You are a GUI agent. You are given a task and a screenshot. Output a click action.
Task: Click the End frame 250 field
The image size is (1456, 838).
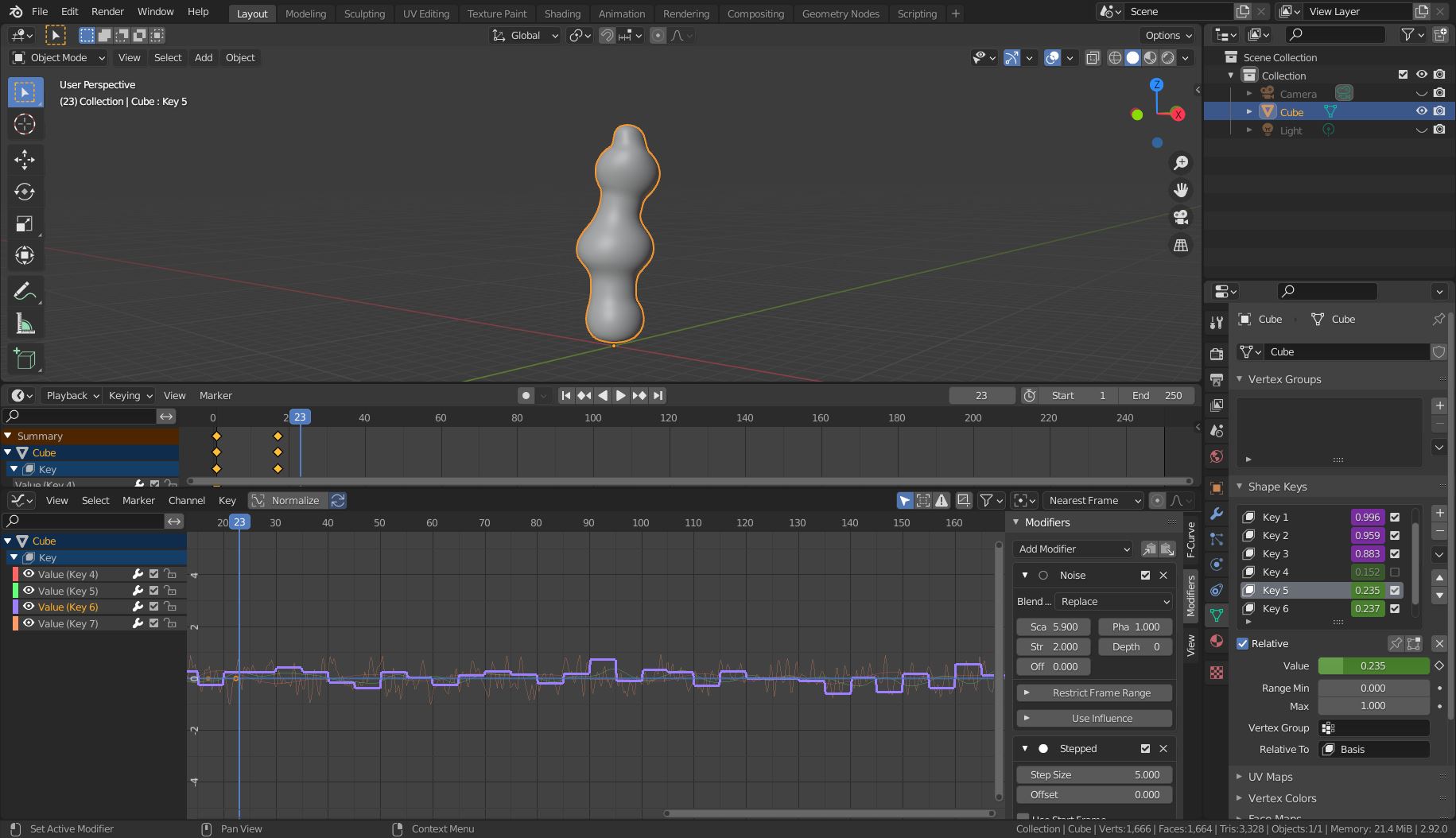1157,395
